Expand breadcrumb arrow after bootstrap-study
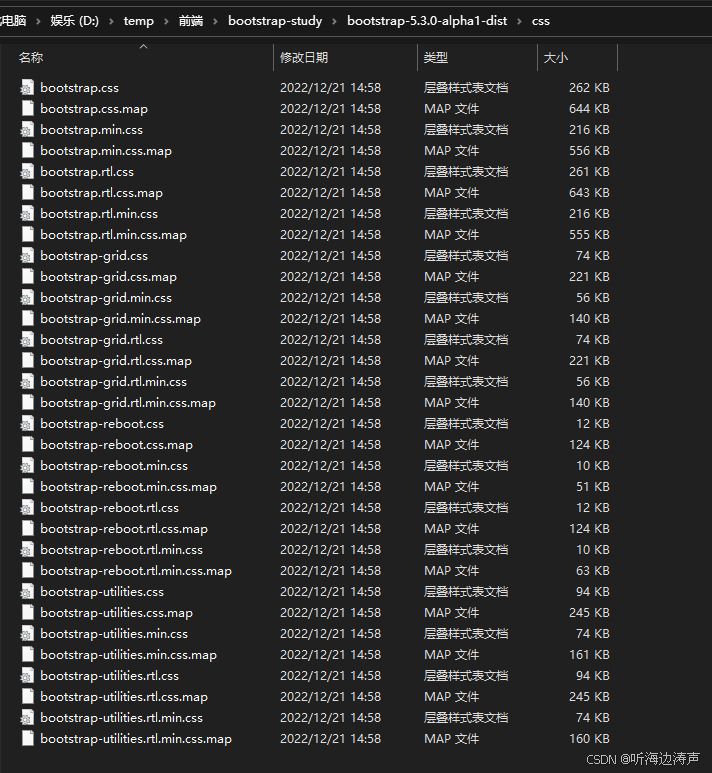This screenshot has height=773, width=712. 335,21
